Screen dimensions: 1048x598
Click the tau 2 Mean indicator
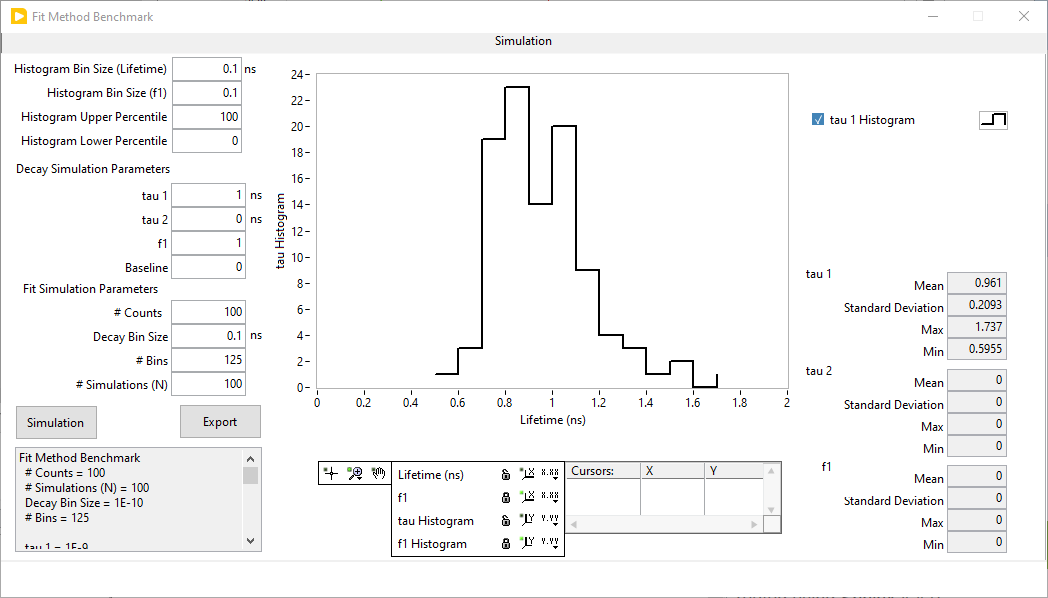click(x=976, y=380)
